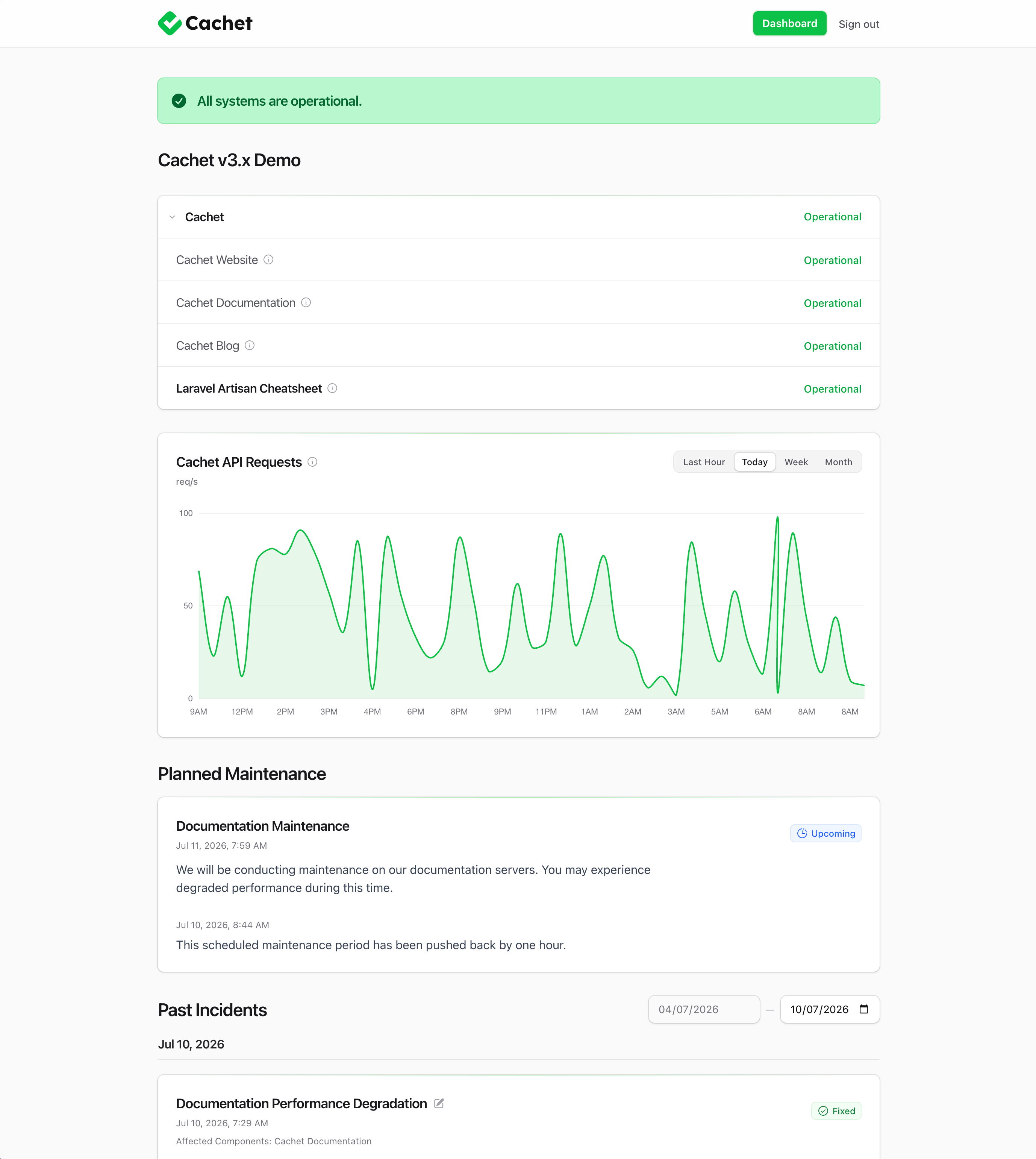
Task: Click the 11PM label on chart axis
Action: click(x=546, y=711)
